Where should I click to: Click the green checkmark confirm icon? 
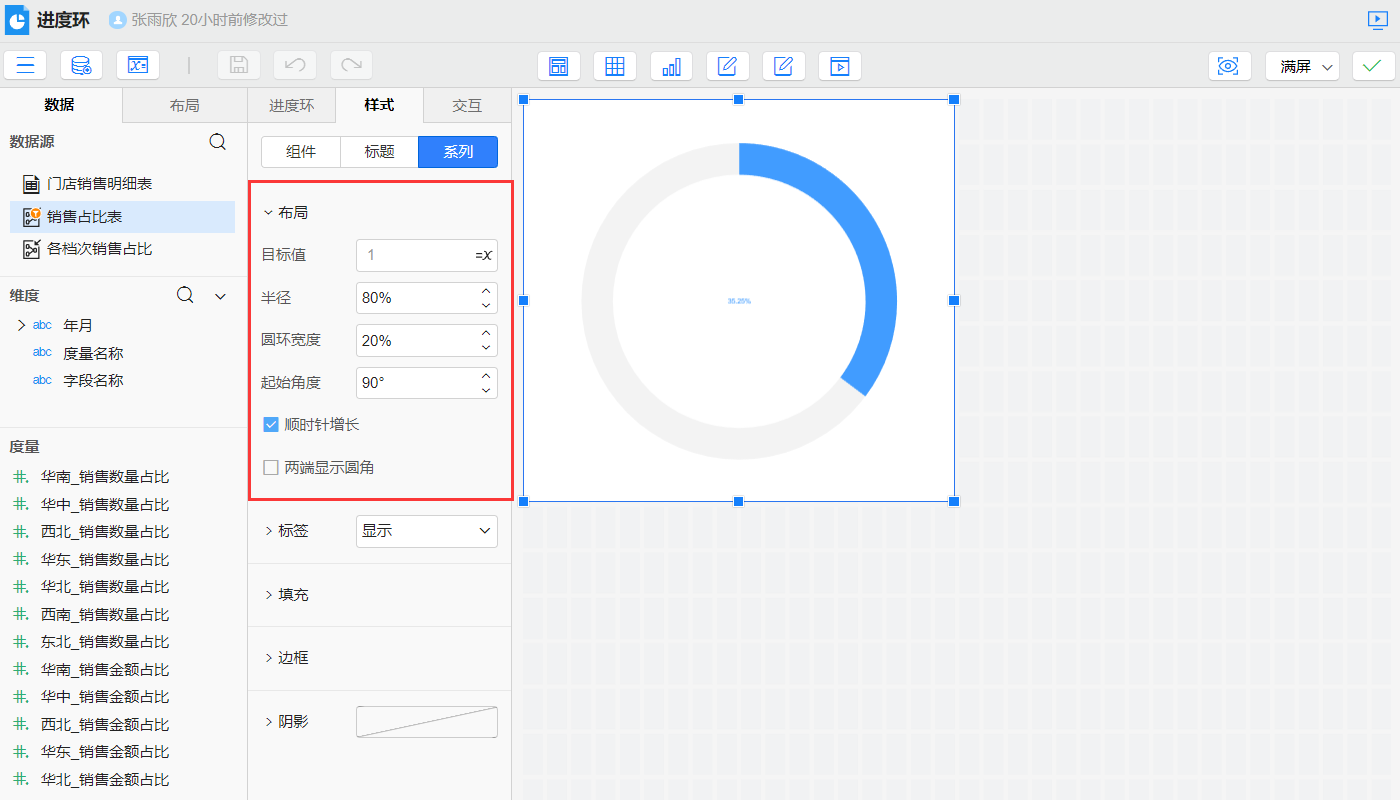pos(1373,66)
